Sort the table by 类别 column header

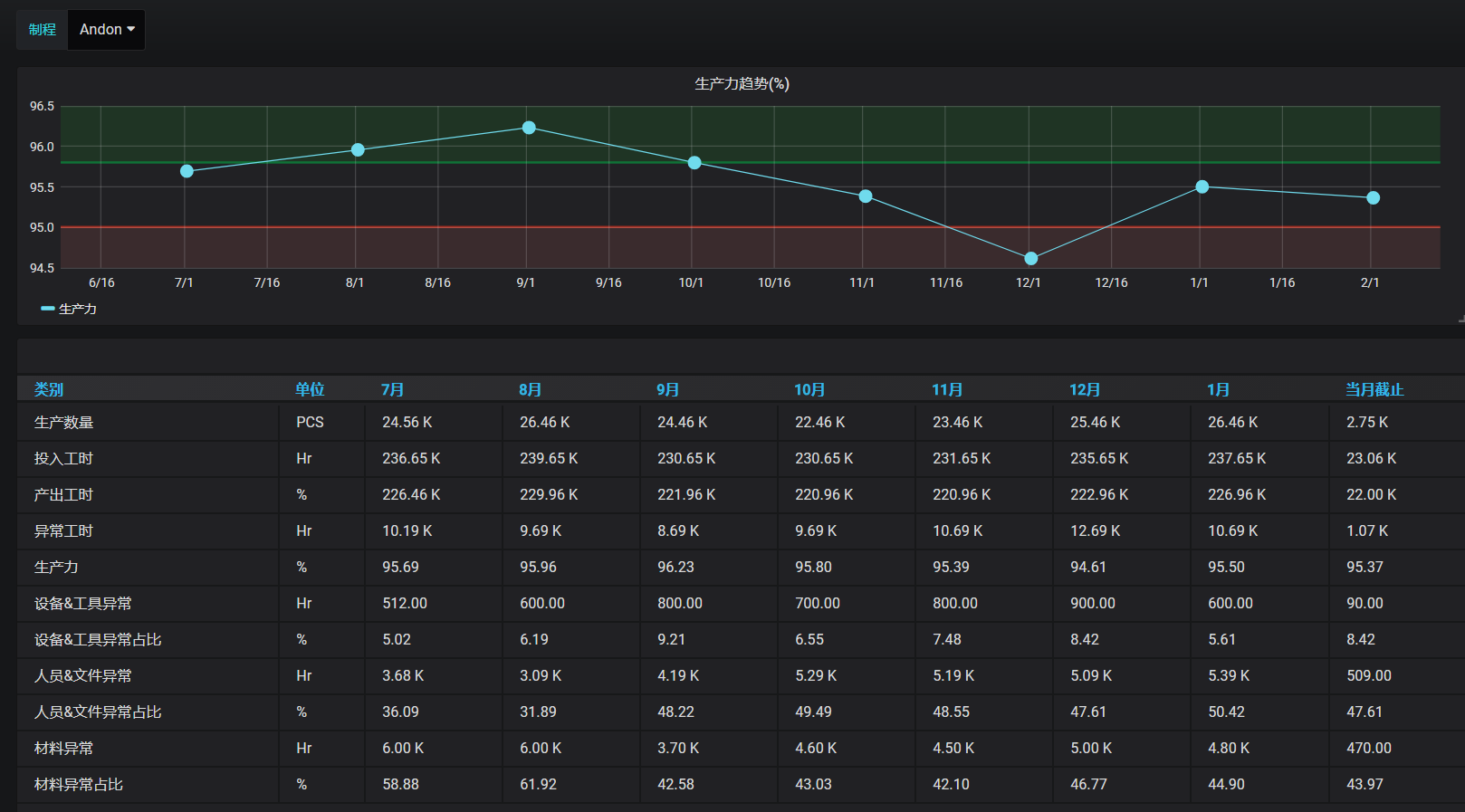click(49, 390)
